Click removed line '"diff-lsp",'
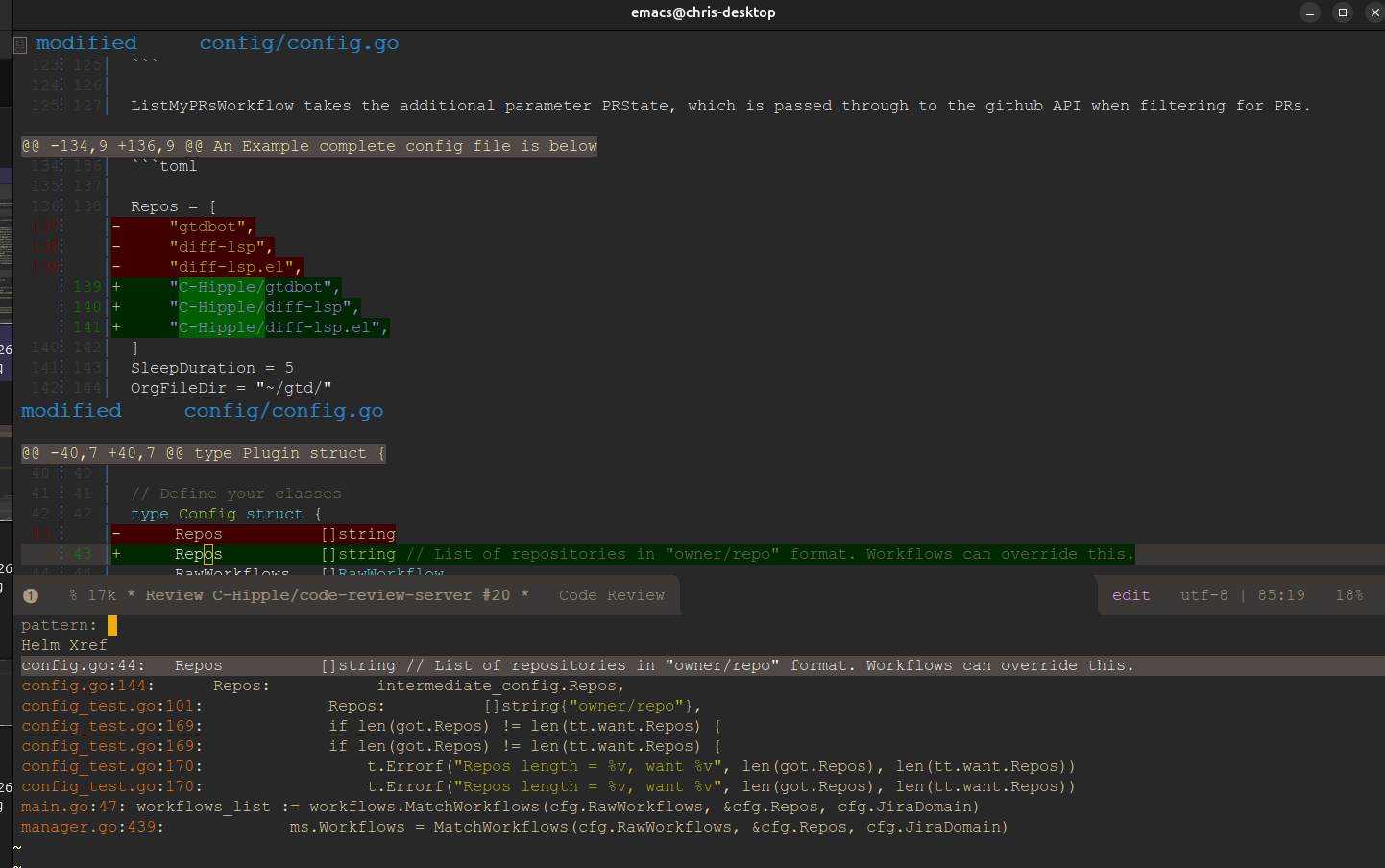The width and height of the screenshot is (1385, 868). point(193,247)
